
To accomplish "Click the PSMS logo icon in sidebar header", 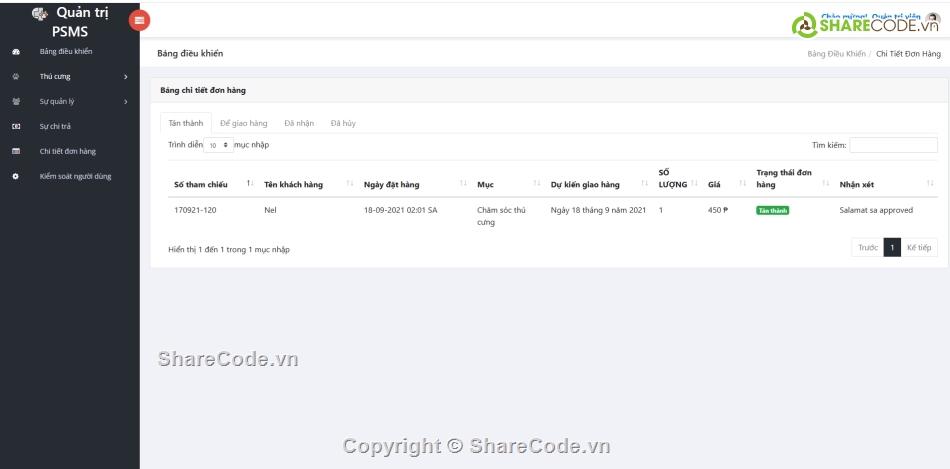I will click(40, 14).
